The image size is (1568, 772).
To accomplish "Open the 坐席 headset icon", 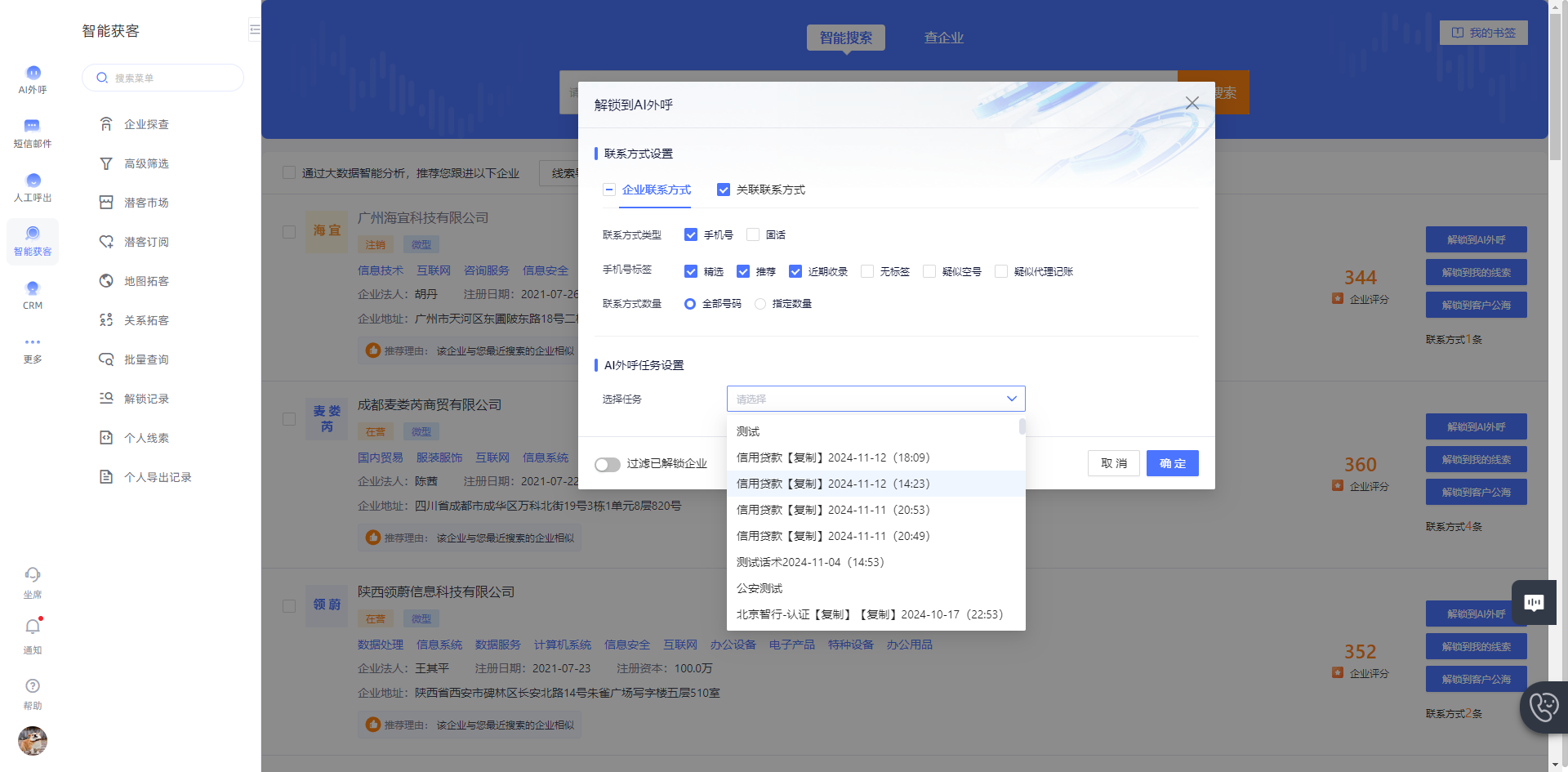I will [x=33, y=574].
